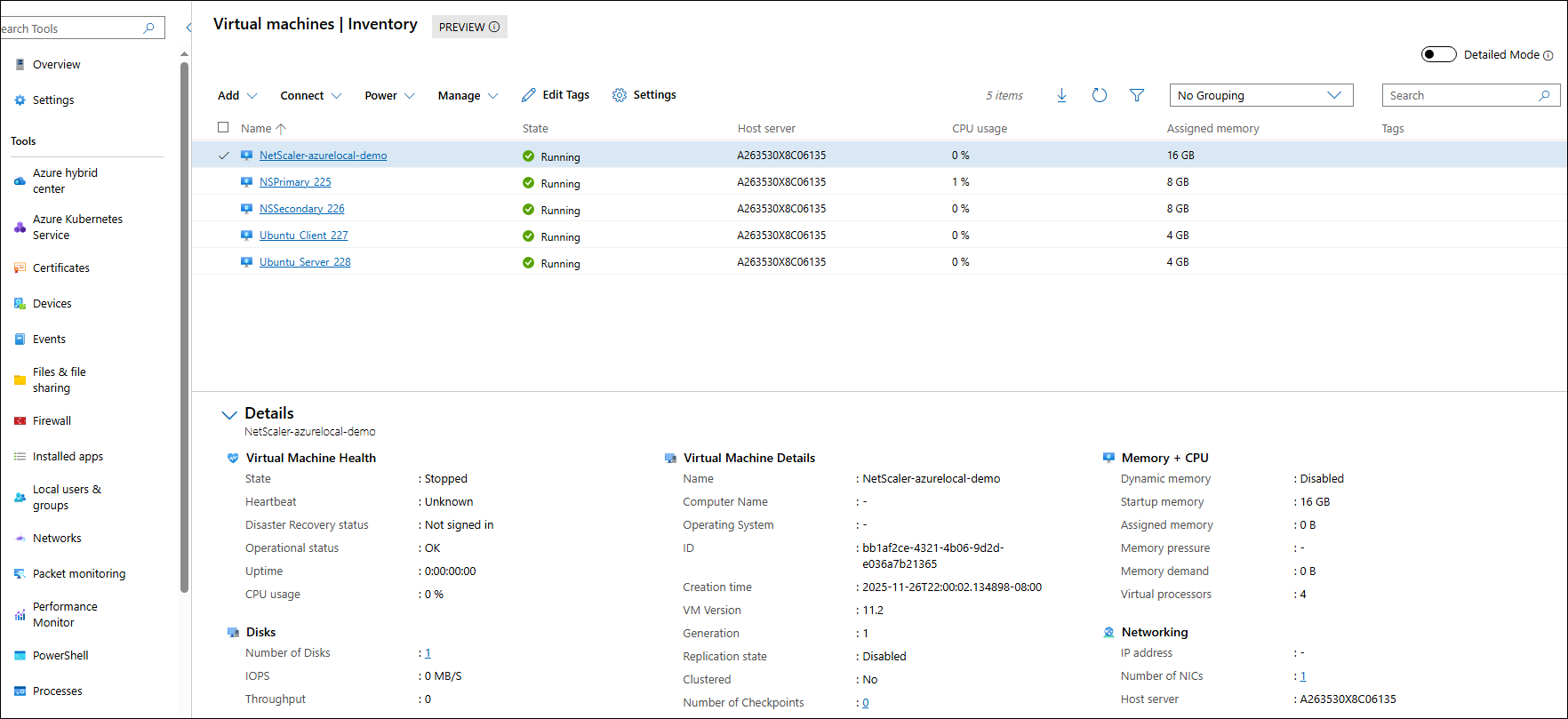Click the Events icon in sidebar
The width and height of the screenshot is (1568, 719).
click(20, 339)
